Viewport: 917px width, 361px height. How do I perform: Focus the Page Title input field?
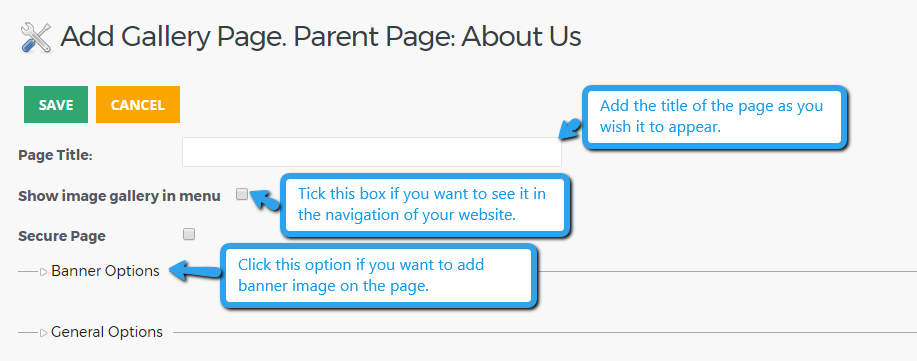[372, 152]
